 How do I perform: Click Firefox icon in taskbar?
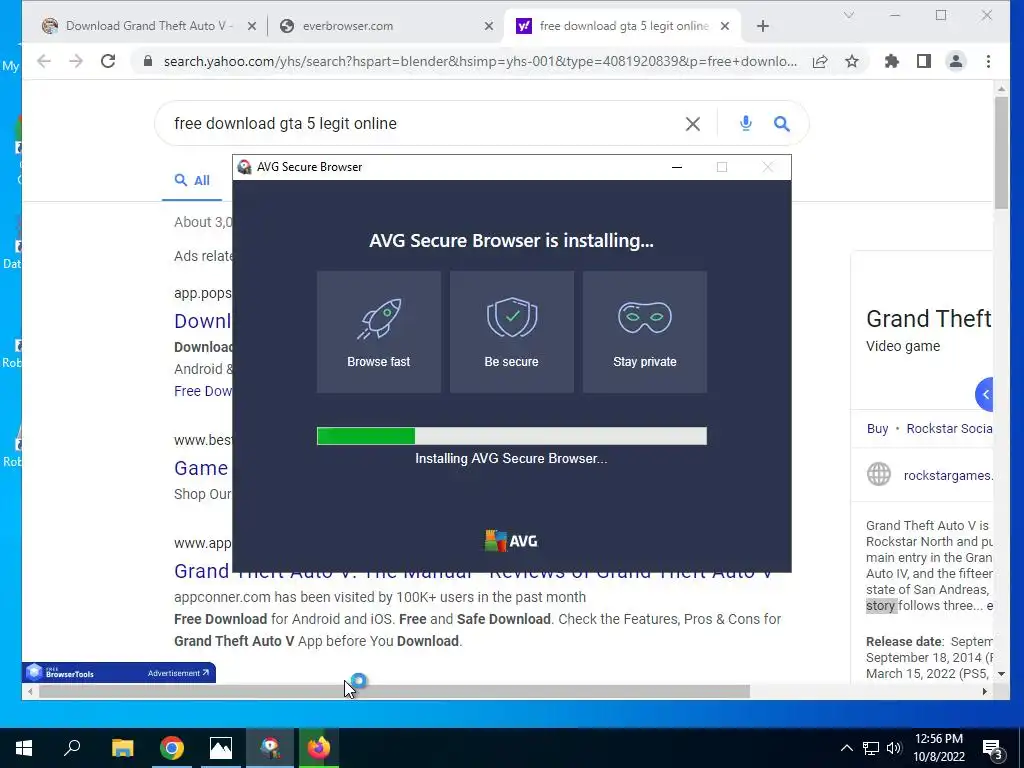[x=319, y=748]
